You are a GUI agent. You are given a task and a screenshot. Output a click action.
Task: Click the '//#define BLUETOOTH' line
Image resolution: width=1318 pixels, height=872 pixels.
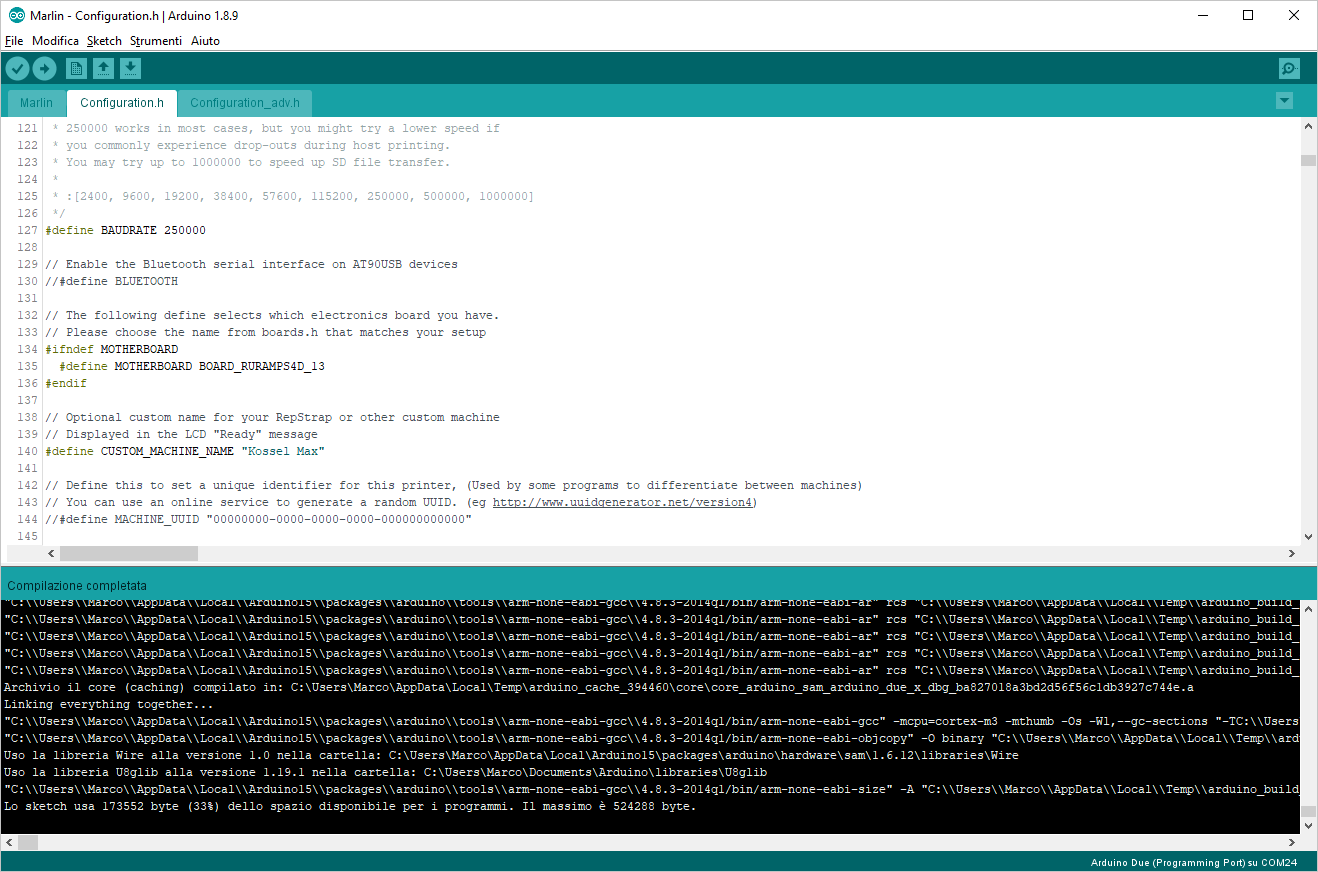[111, 281]
